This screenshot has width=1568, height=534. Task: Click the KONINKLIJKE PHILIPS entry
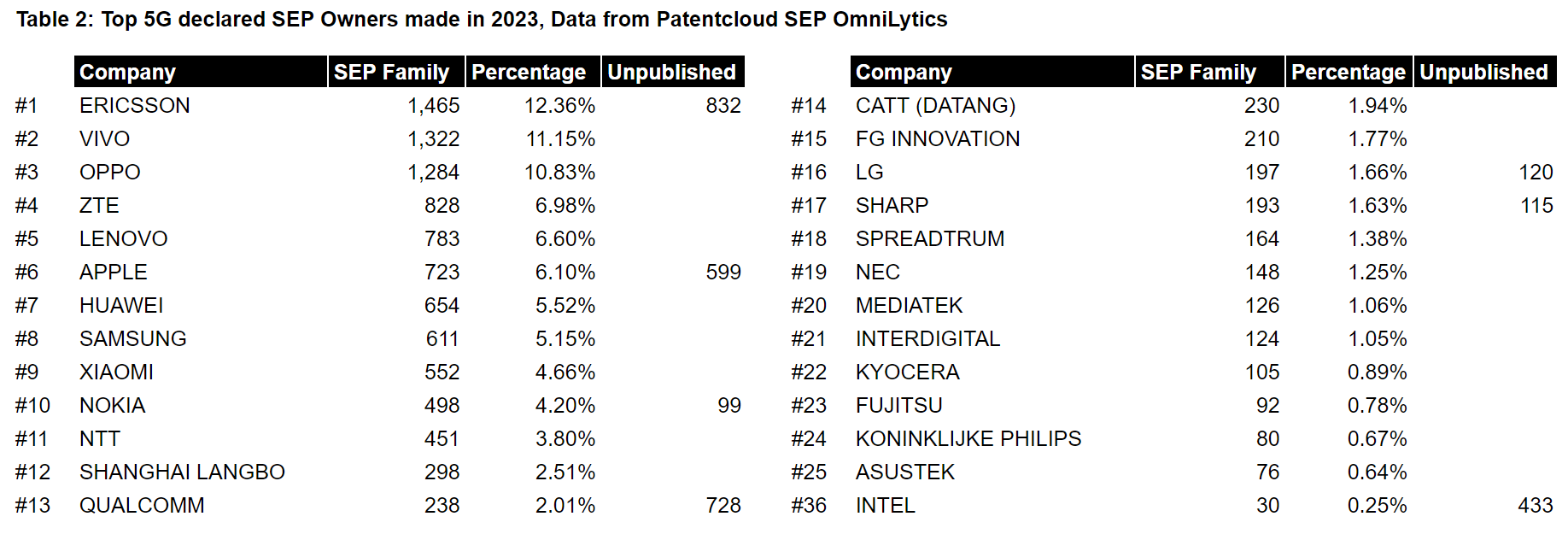coord(968,439)
